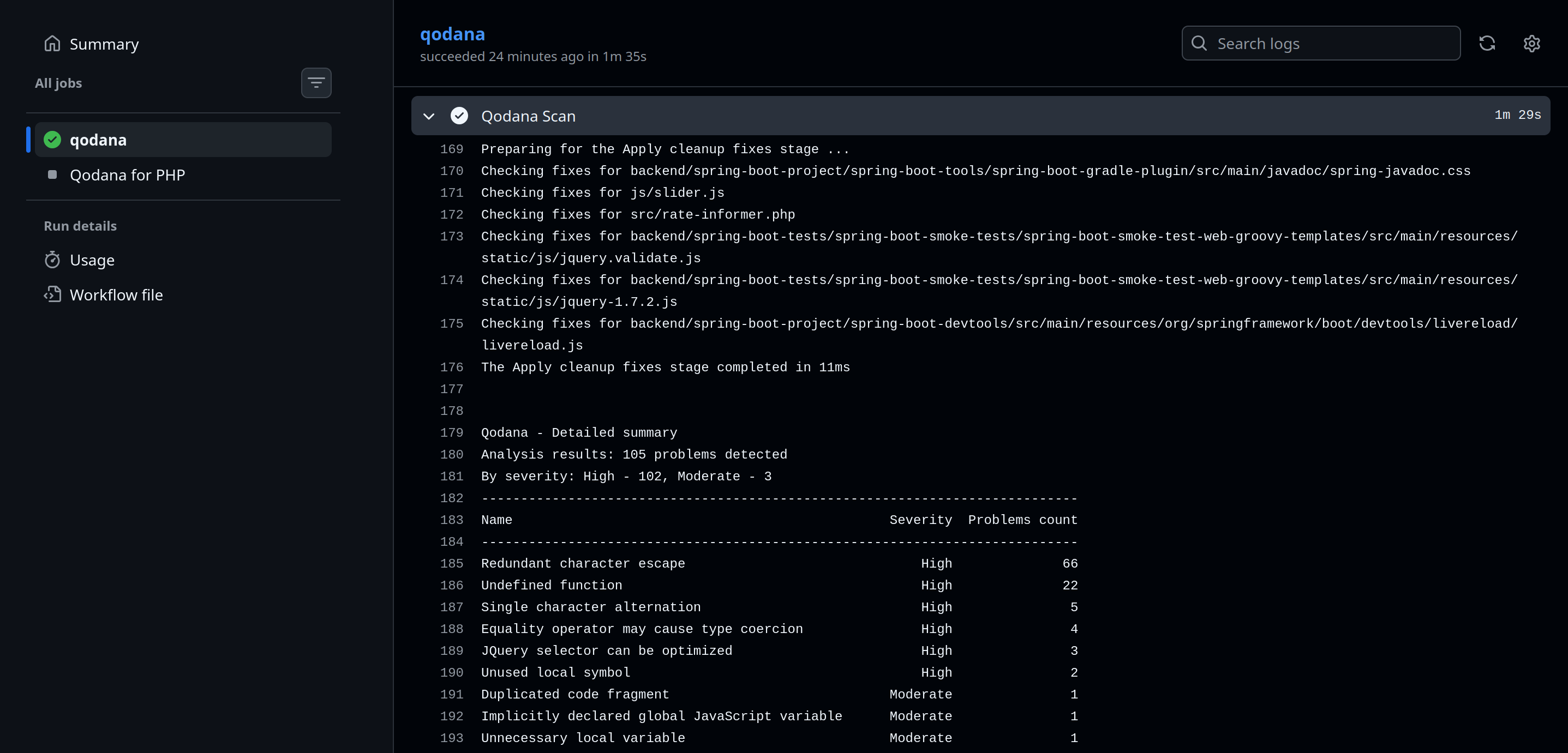1568x753 pixels.
Task: Click the refresh logs icon
Action: coord(1486,43)
